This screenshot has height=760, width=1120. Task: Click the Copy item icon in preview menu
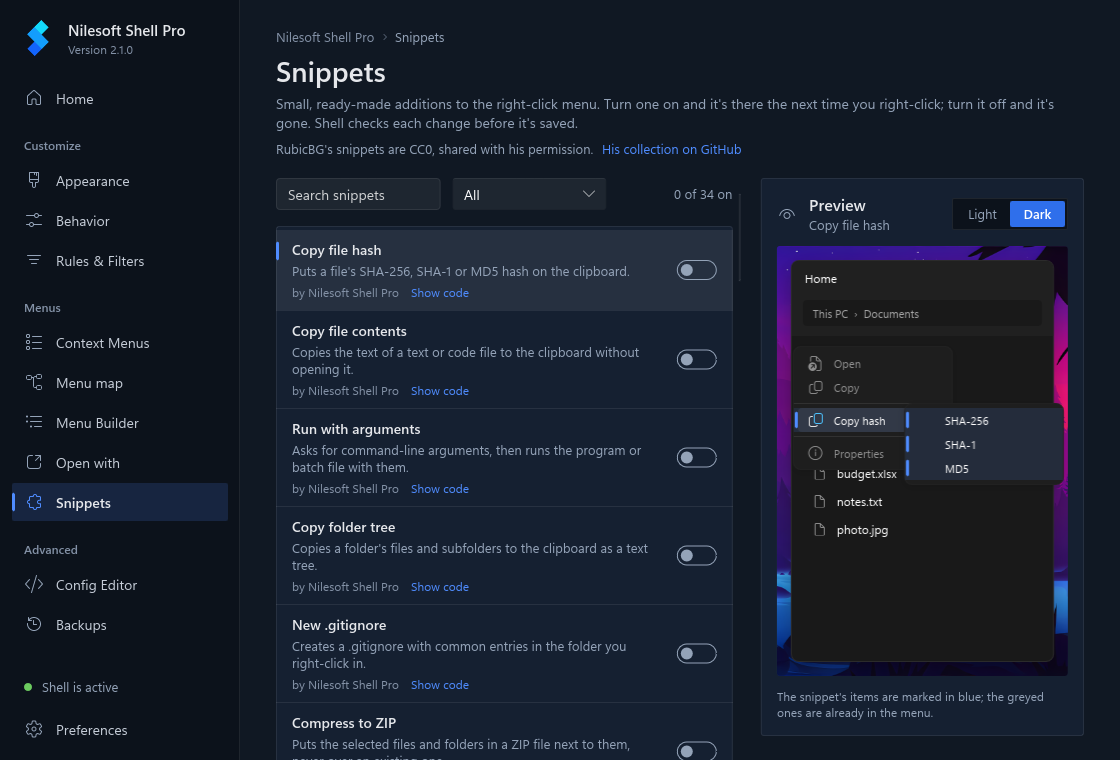[x=815, y=388]
